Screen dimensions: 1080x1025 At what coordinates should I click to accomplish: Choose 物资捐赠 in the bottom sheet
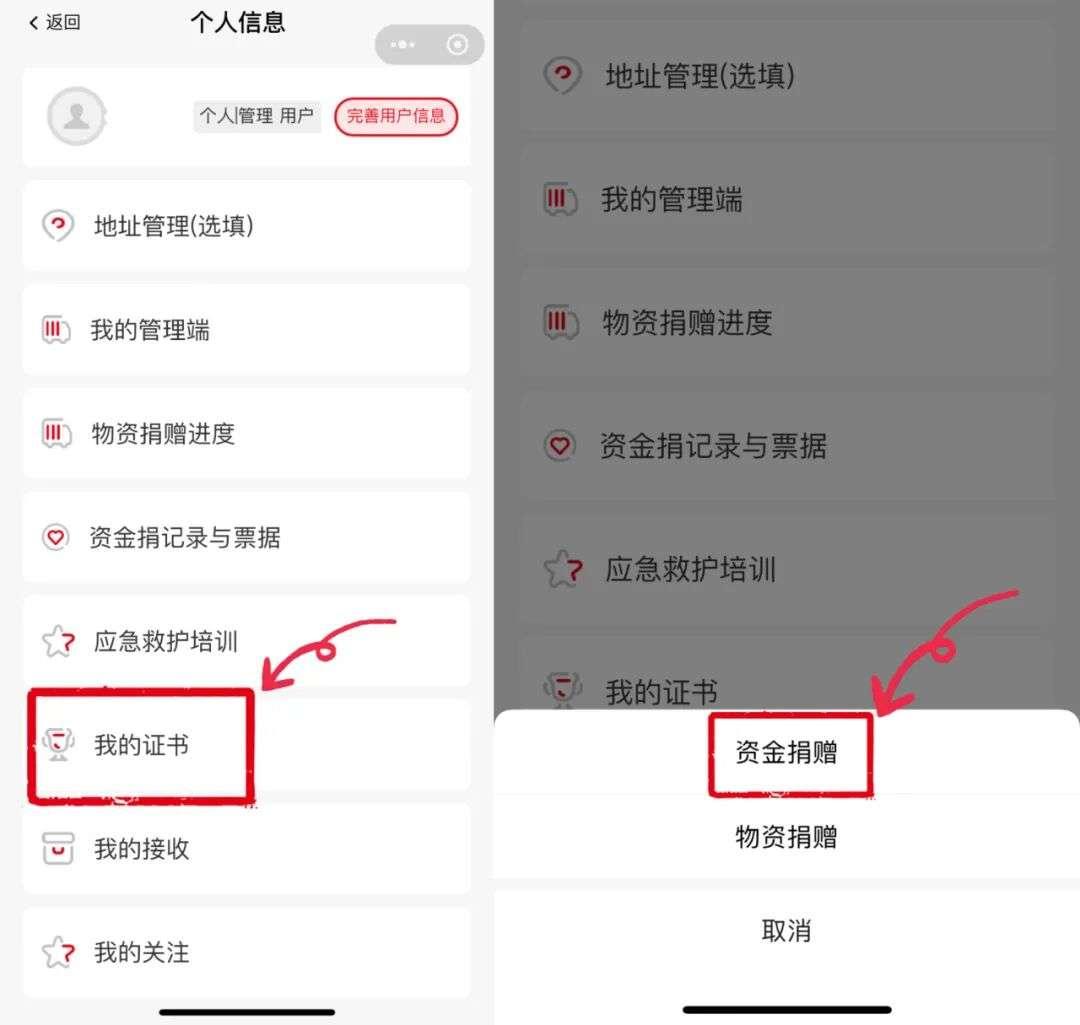point(787,837)
